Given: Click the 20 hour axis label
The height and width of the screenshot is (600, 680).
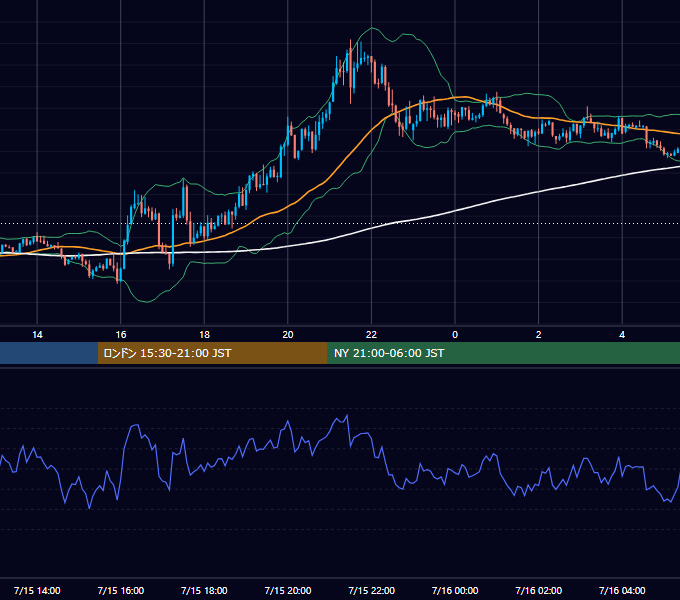Looking at the screenshot, I should [288, 335].
